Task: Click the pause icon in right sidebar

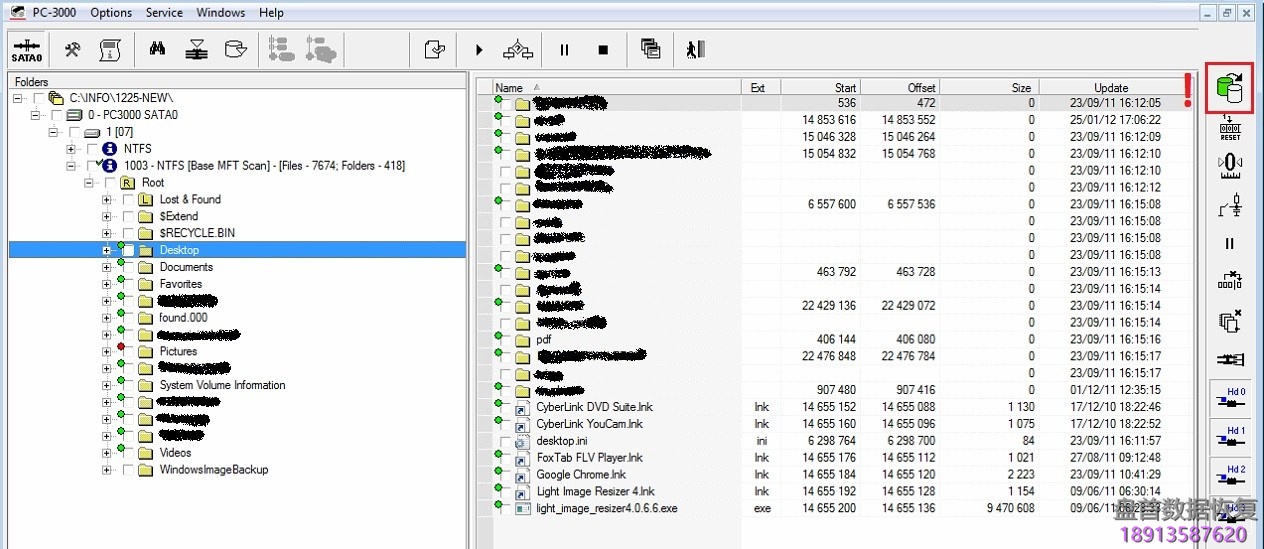Action: tap(1230, 243)
